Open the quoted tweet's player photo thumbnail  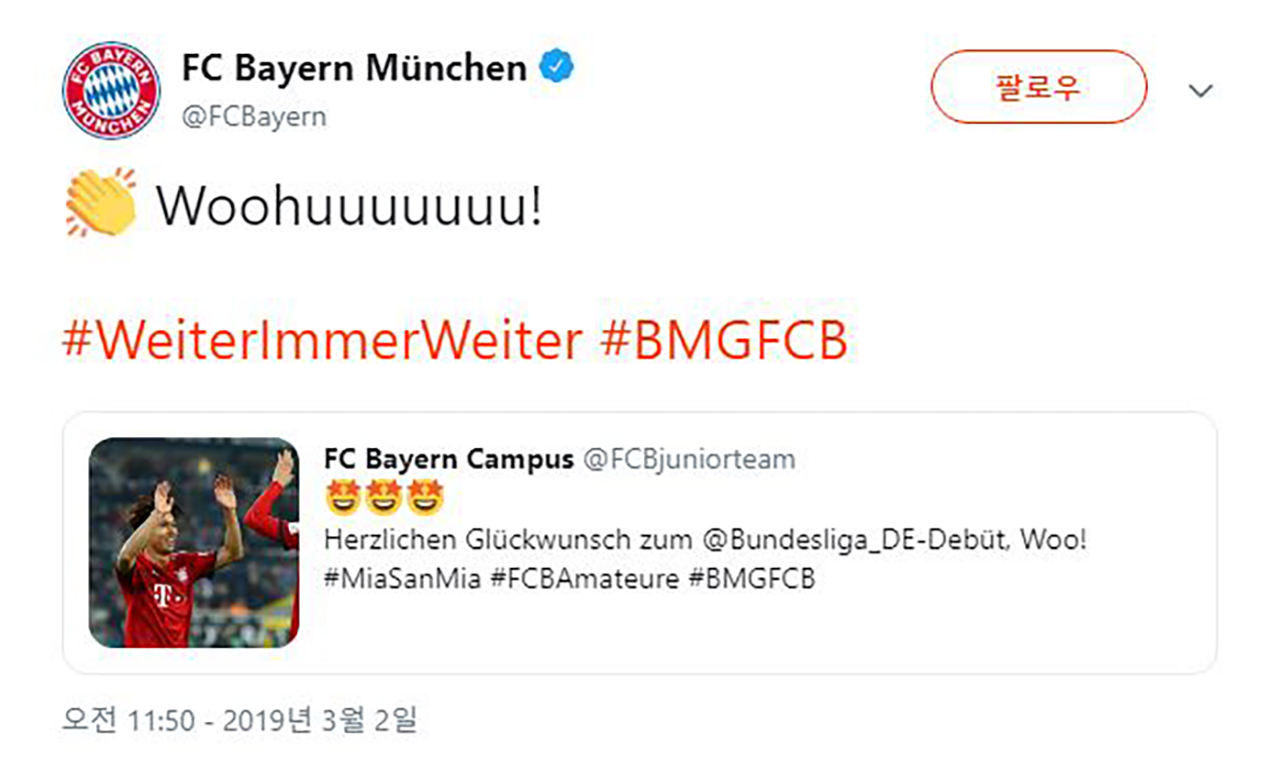[x=194, y=543]
